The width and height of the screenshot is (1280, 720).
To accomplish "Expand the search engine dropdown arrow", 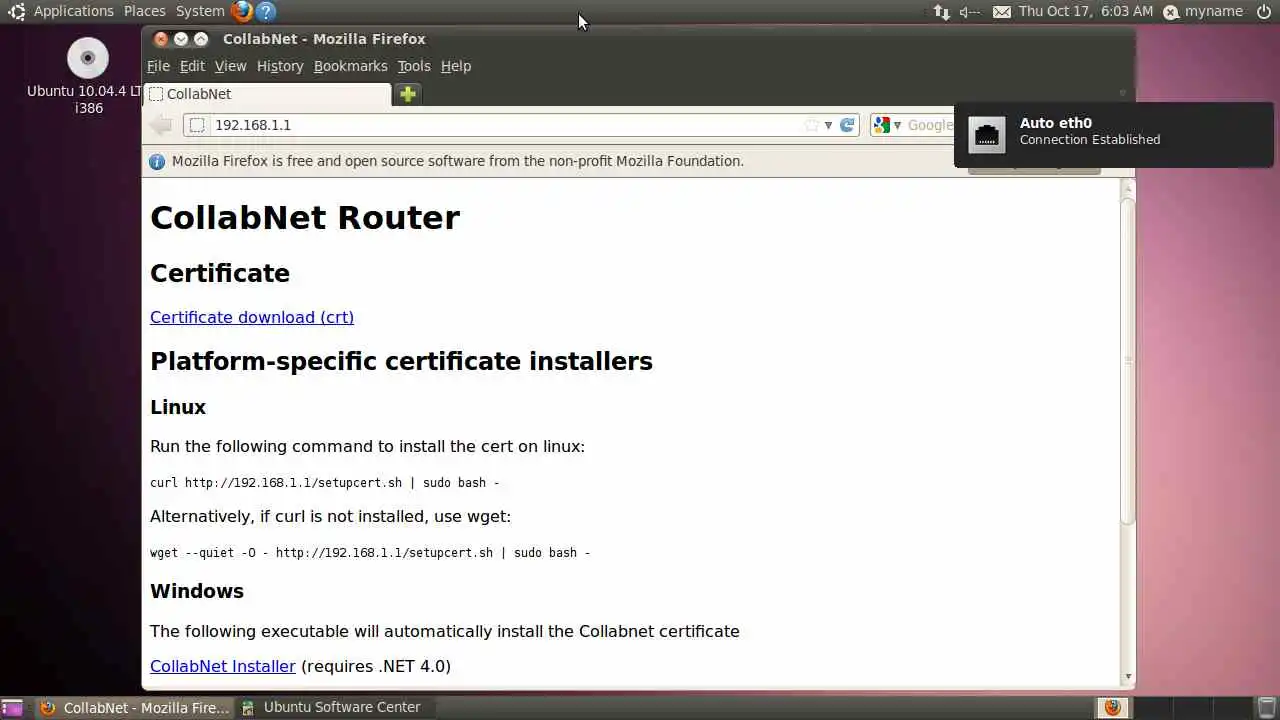I will pyautogui.click(x=897, y=125).
